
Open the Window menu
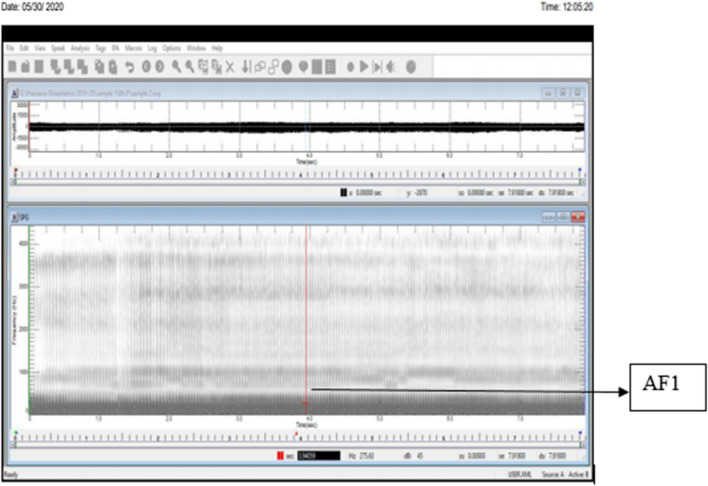tap(196, 48)
